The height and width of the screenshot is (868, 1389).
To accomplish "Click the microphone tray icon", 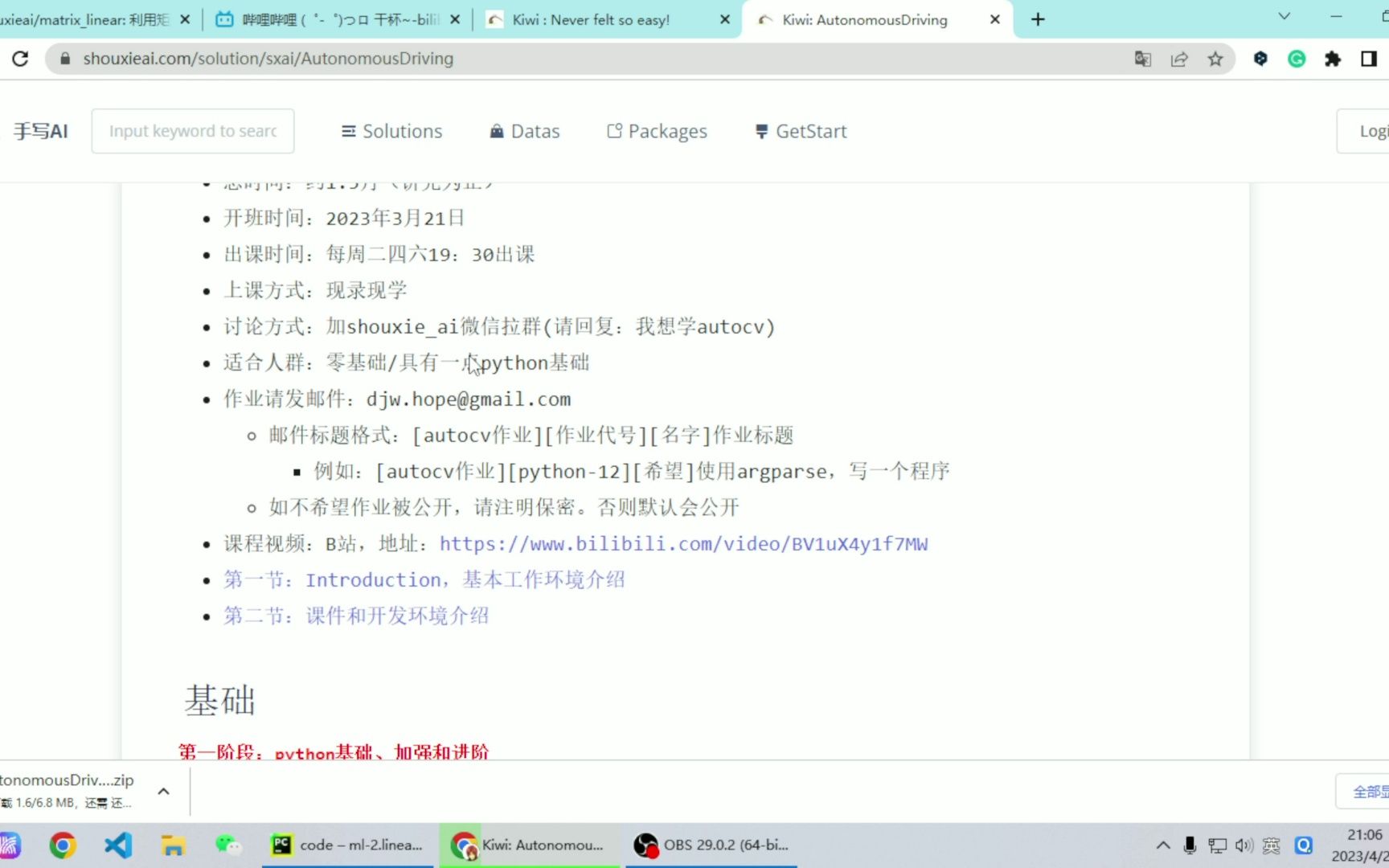I will coord(1190,845).
